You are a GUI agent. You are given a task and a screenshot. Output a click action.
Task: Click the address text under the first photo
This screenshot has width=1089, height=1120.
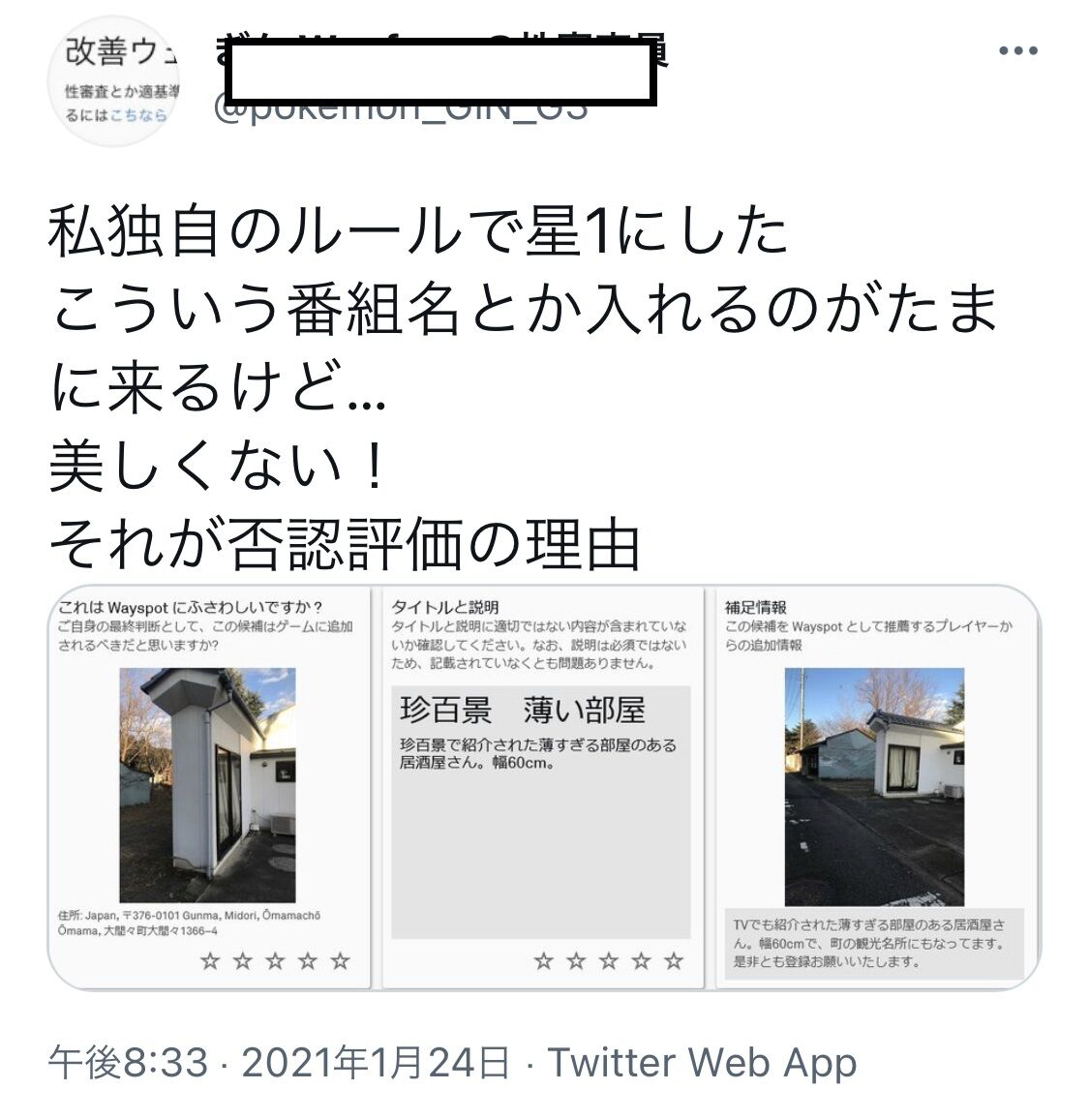pos(190,923)
